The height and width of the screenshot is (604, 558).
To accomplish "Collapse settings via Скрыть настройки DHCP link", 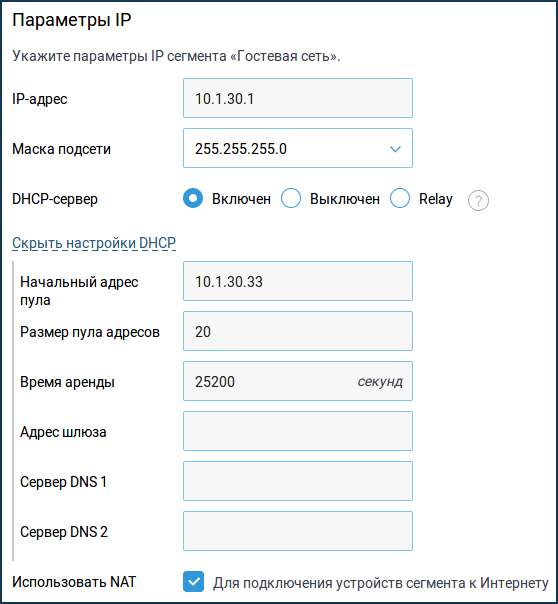I will click(94, 243).
